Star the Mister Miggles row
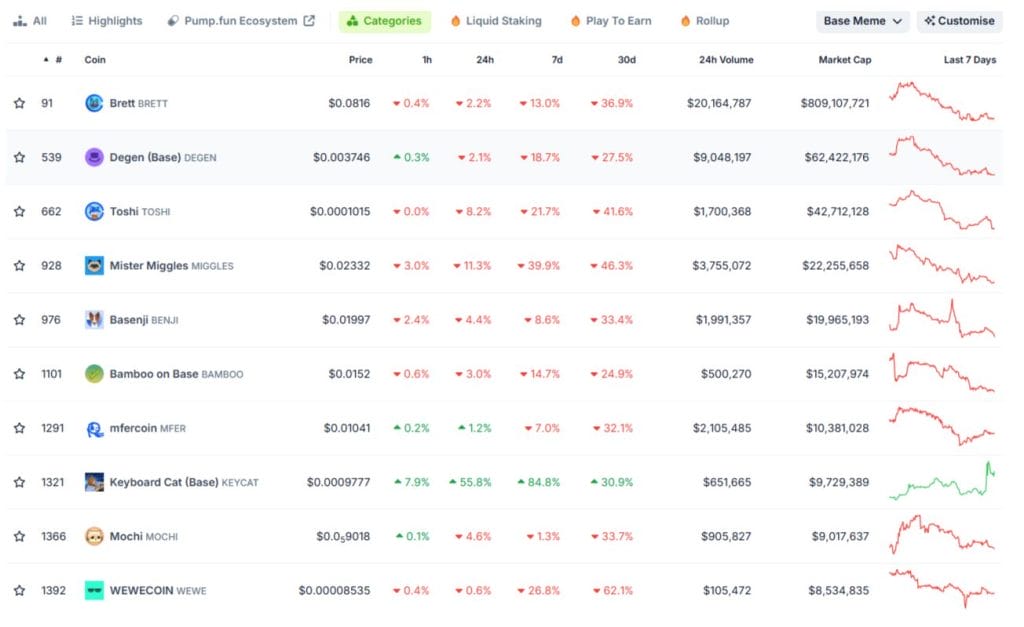The height and width of the screenshot is (627, 1024). (20, 266)
